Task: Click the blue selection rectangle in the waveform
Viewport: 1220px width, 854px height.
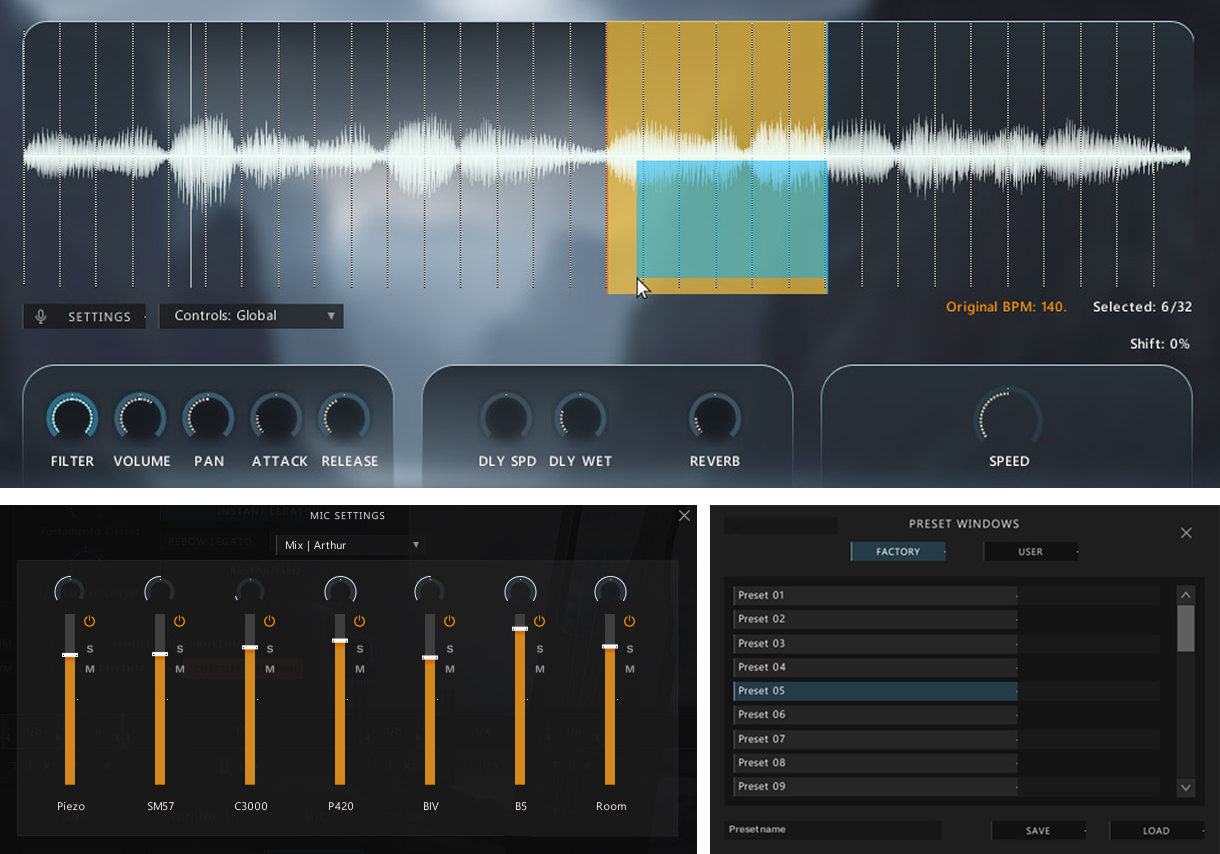Action: 732,219
